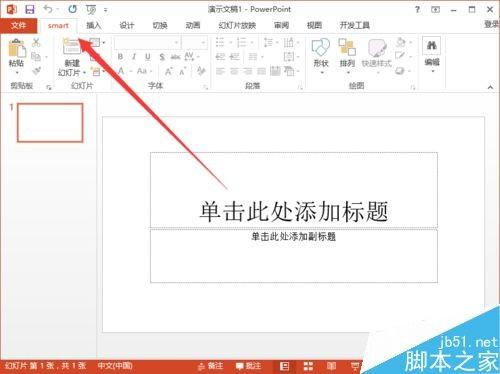The width and height of the screenshot is (500, 374).
Task: Open the Shape Effects button
Action: pyautogui.click(x=403, y=71)
